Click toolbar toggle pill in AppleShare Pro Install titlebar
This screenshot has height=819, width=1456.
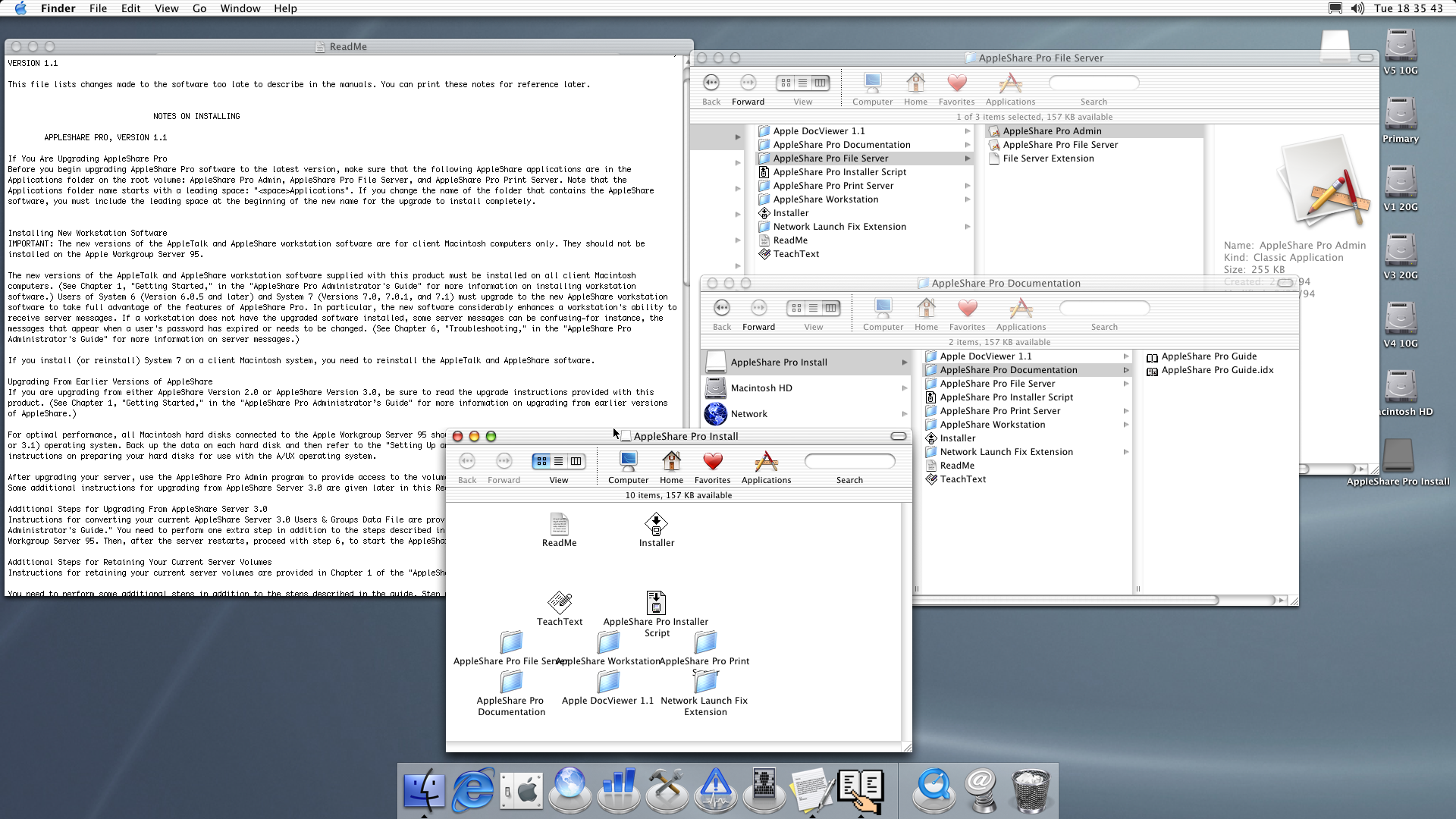pos(899,436)
